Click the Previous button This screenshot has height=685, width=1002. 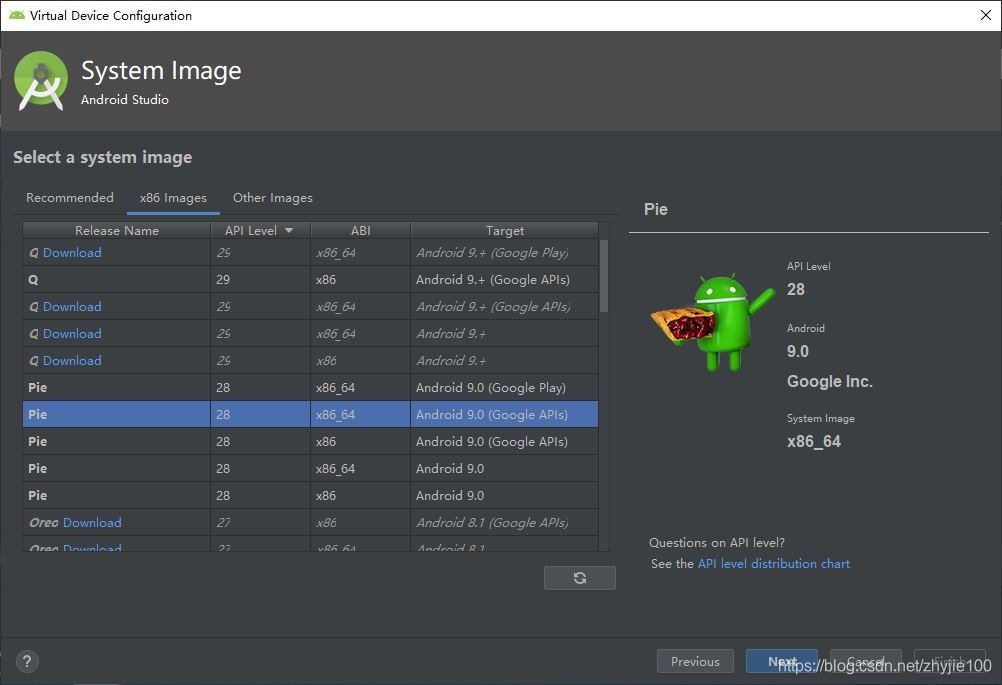695,661
